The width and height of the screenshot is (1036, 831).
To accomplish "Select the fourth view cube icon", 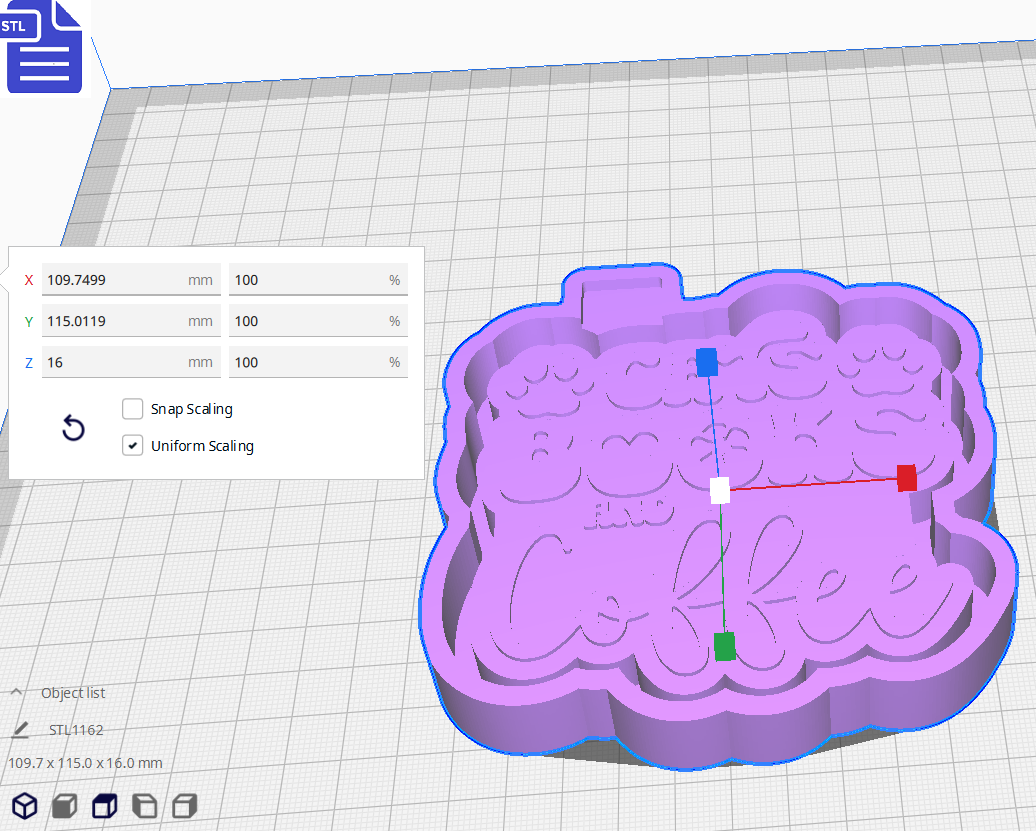I will 144,805.
